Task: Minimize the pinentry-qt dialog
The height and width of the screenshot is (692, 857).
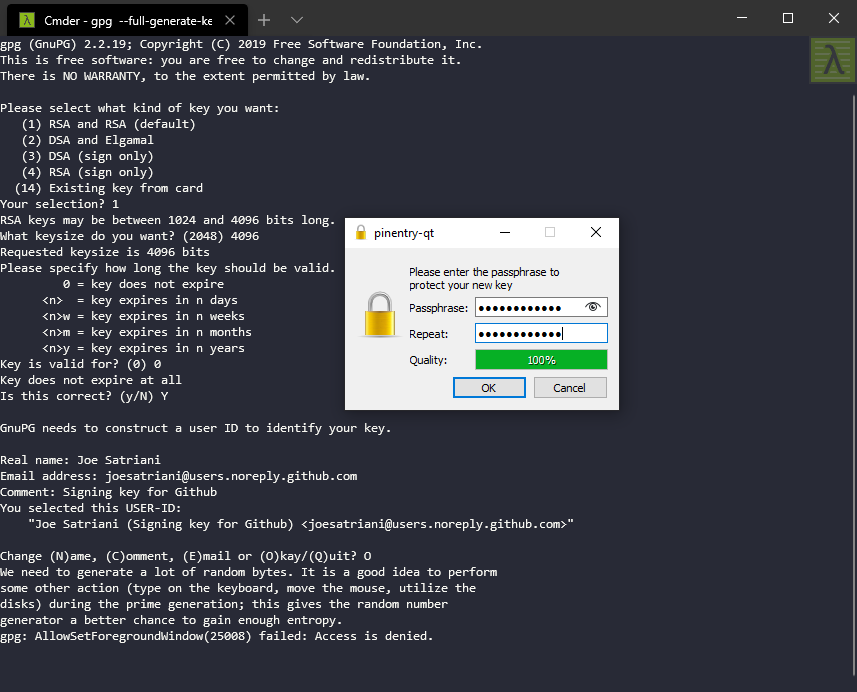Action: tap(505, 232)
